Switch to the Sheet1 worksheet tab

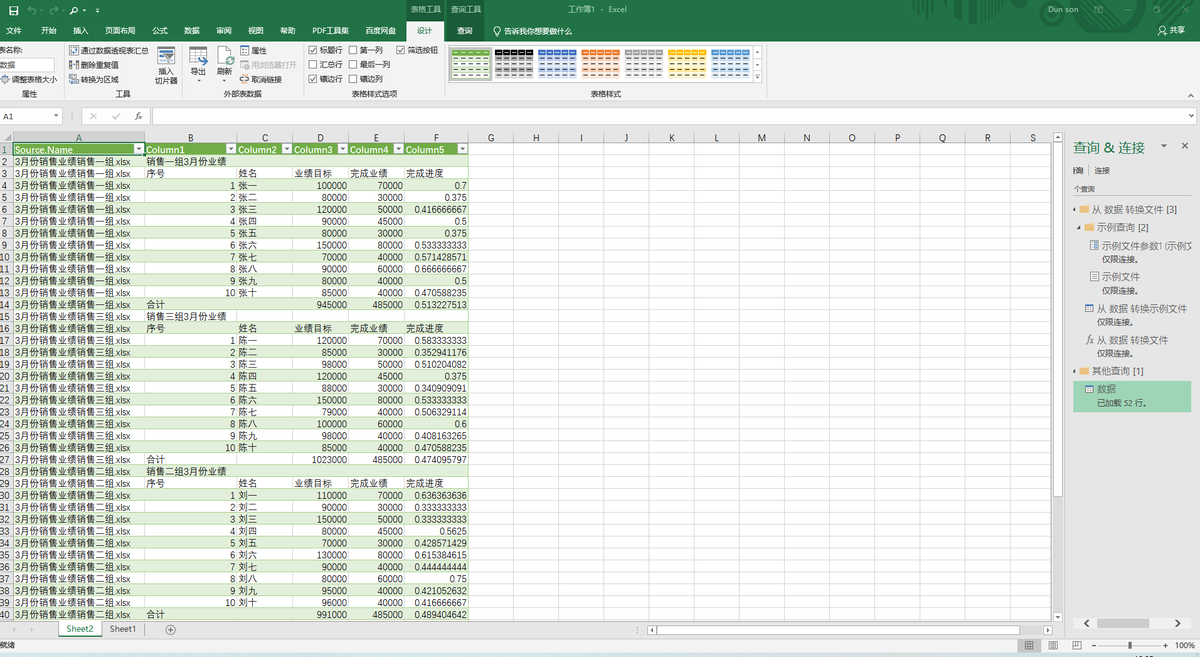[122, 629]
